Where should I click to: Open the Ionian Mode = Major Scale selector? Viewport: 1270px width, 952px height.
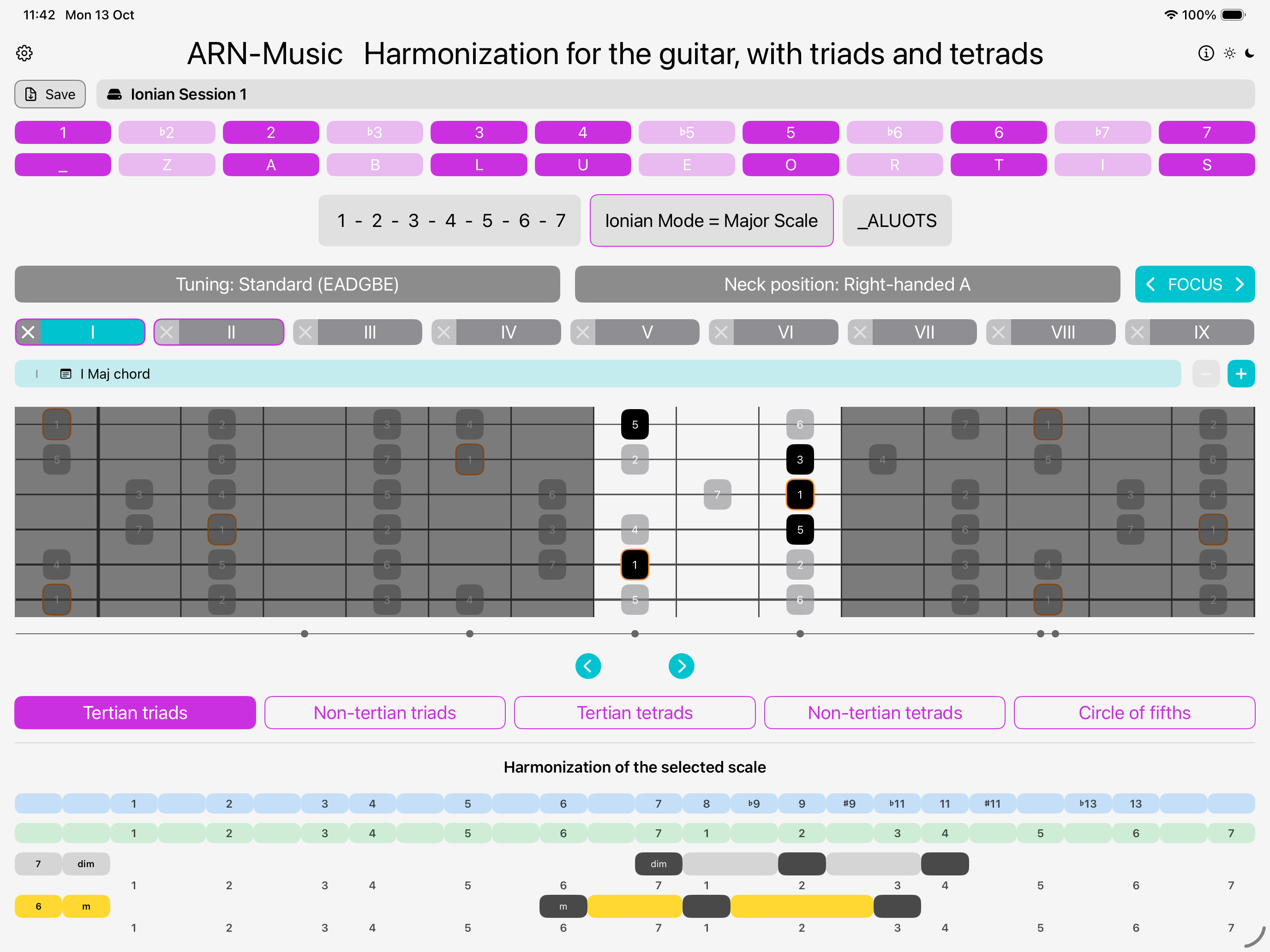(x=711, y=220)
